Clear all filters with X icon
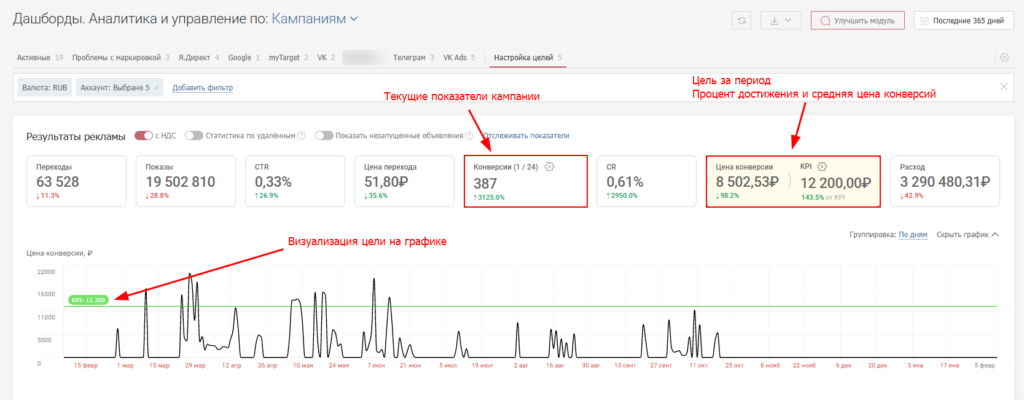This screenshot has width=1024, height=400. point(1004,87)
